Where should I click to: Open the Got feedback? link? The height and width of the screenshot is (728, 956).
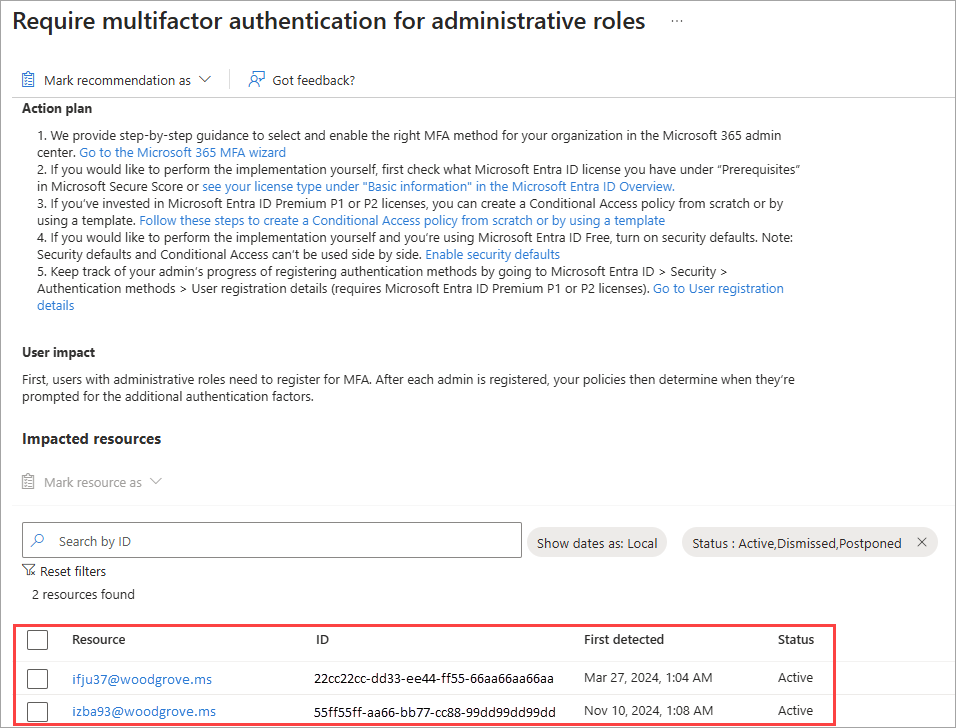pos(313,80)
